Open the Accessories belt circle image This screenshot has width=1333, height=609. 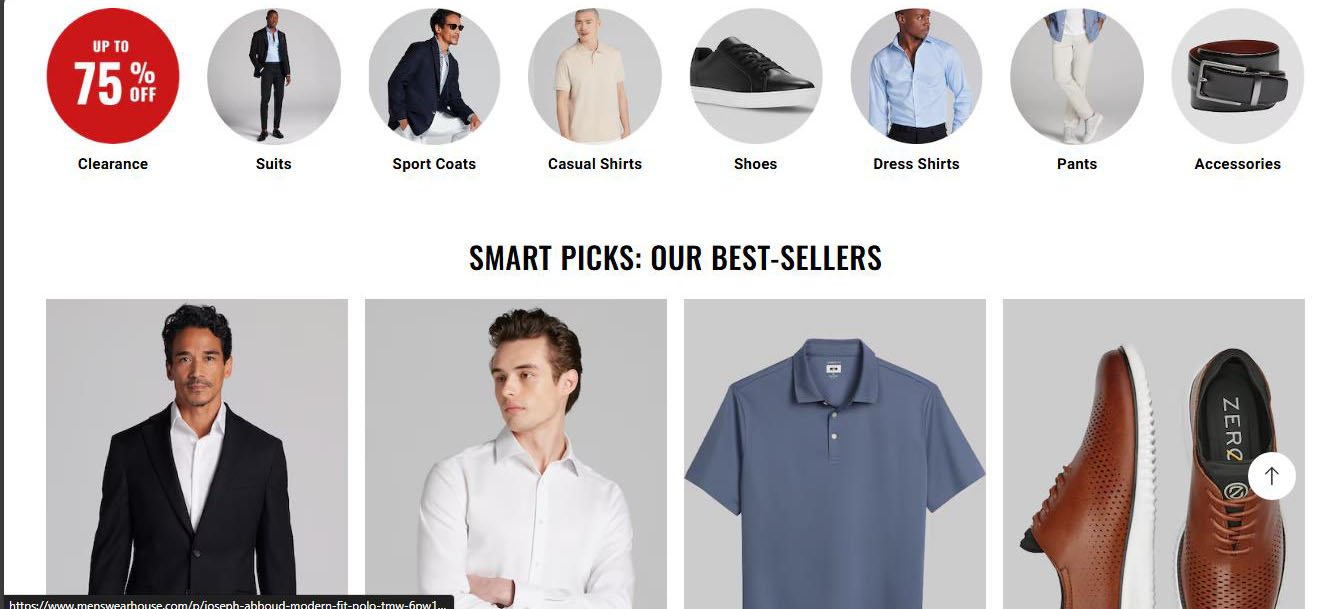coord(1238,76)
